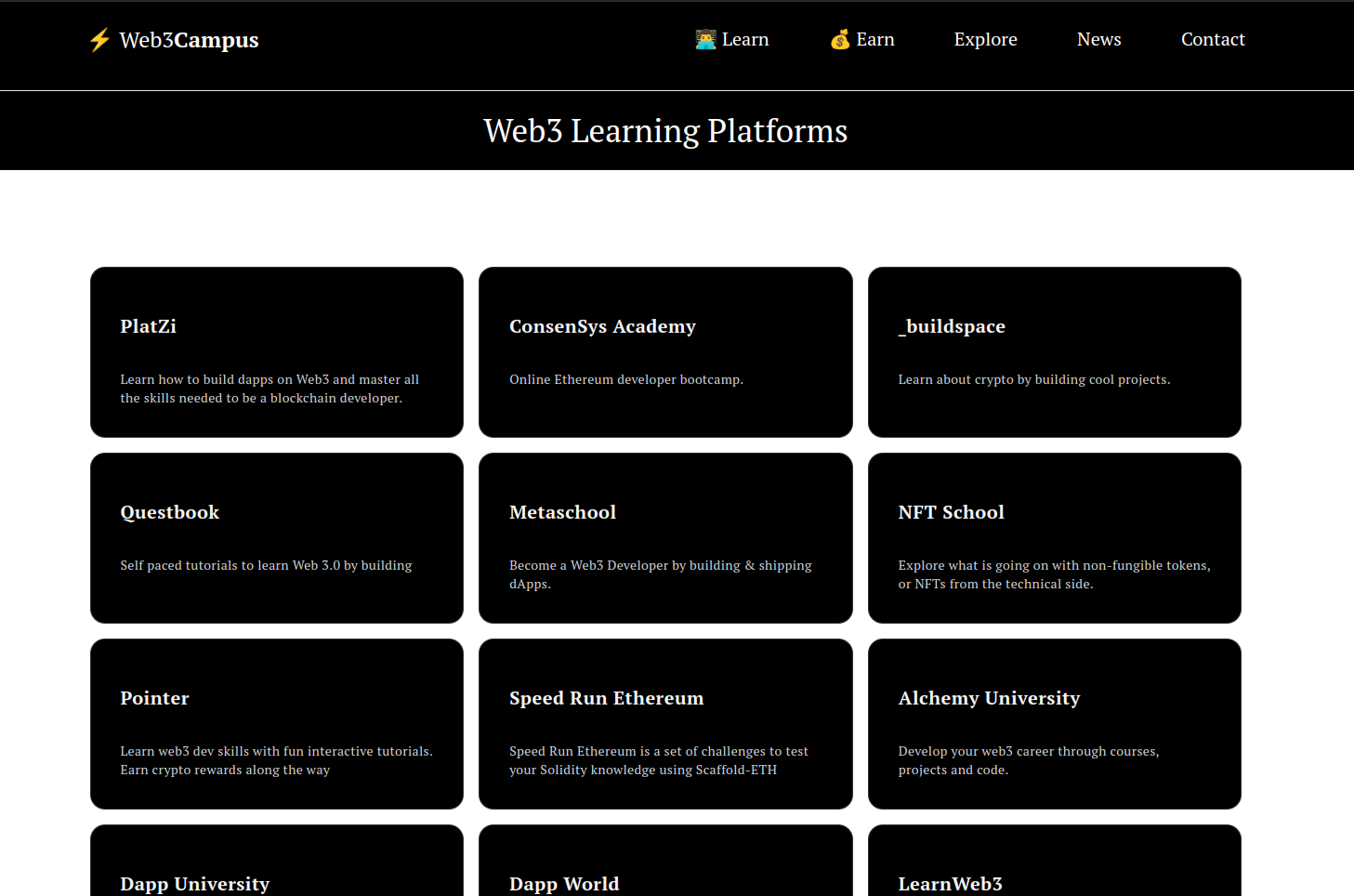Open the Pointer card

point(277,724)
